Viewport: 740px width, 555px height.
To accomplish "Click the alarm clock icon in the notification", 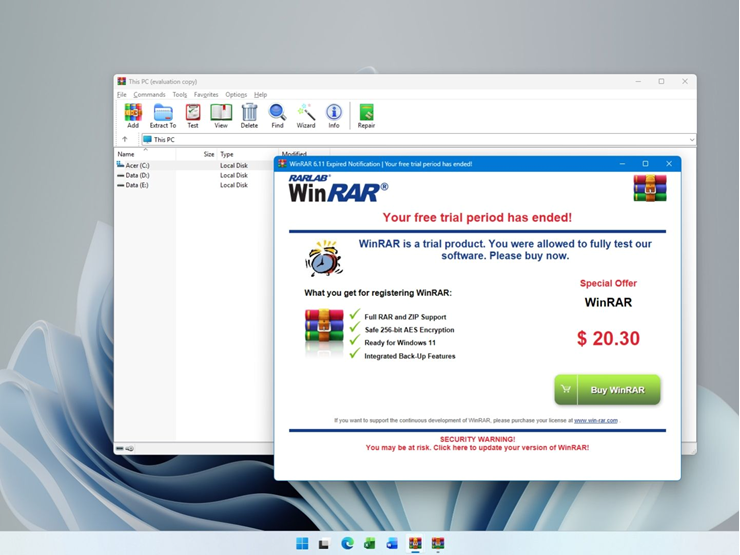I will [324, 258].
